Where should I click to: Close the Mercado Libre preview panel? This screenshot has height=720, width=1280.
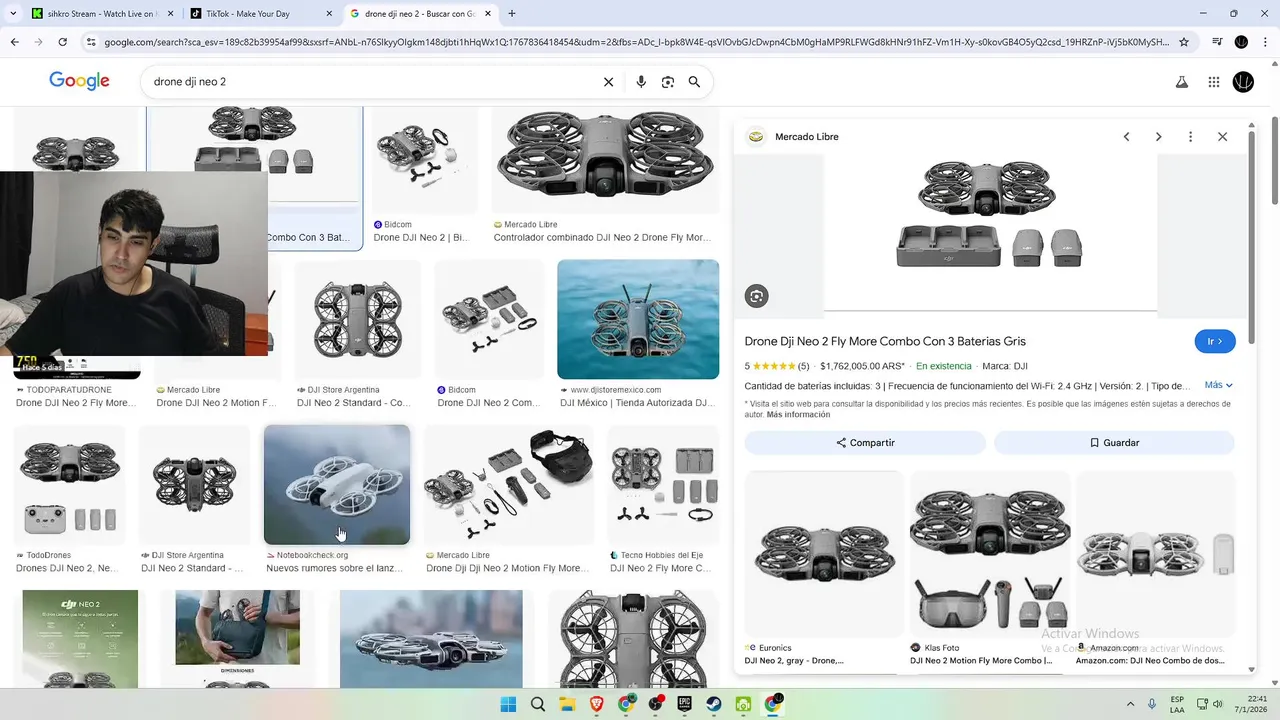click(1222, 137)
